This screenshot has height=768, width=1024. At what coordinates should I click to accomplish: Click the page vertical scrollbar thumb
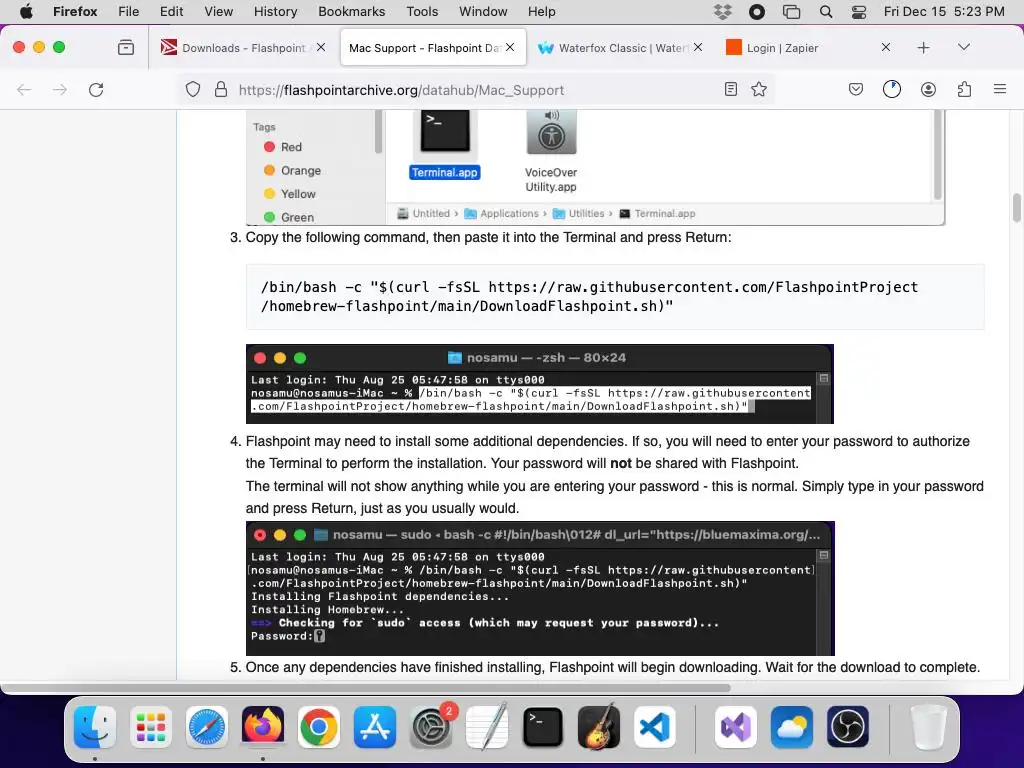click(1017, 208)
